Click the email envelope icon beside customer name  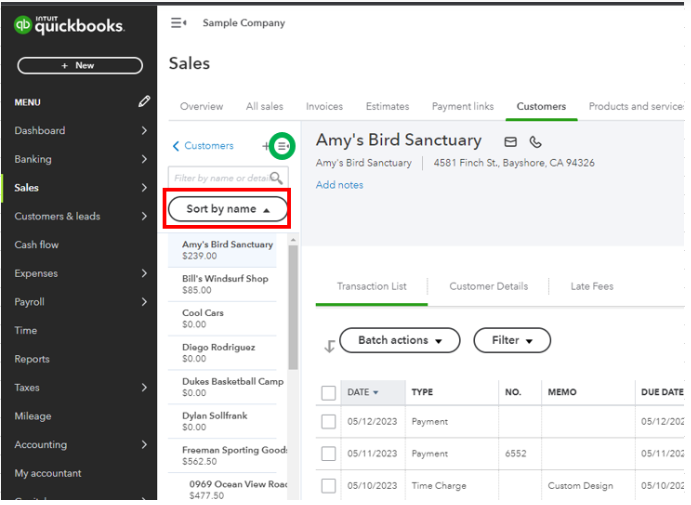click(x=511, y=142)
